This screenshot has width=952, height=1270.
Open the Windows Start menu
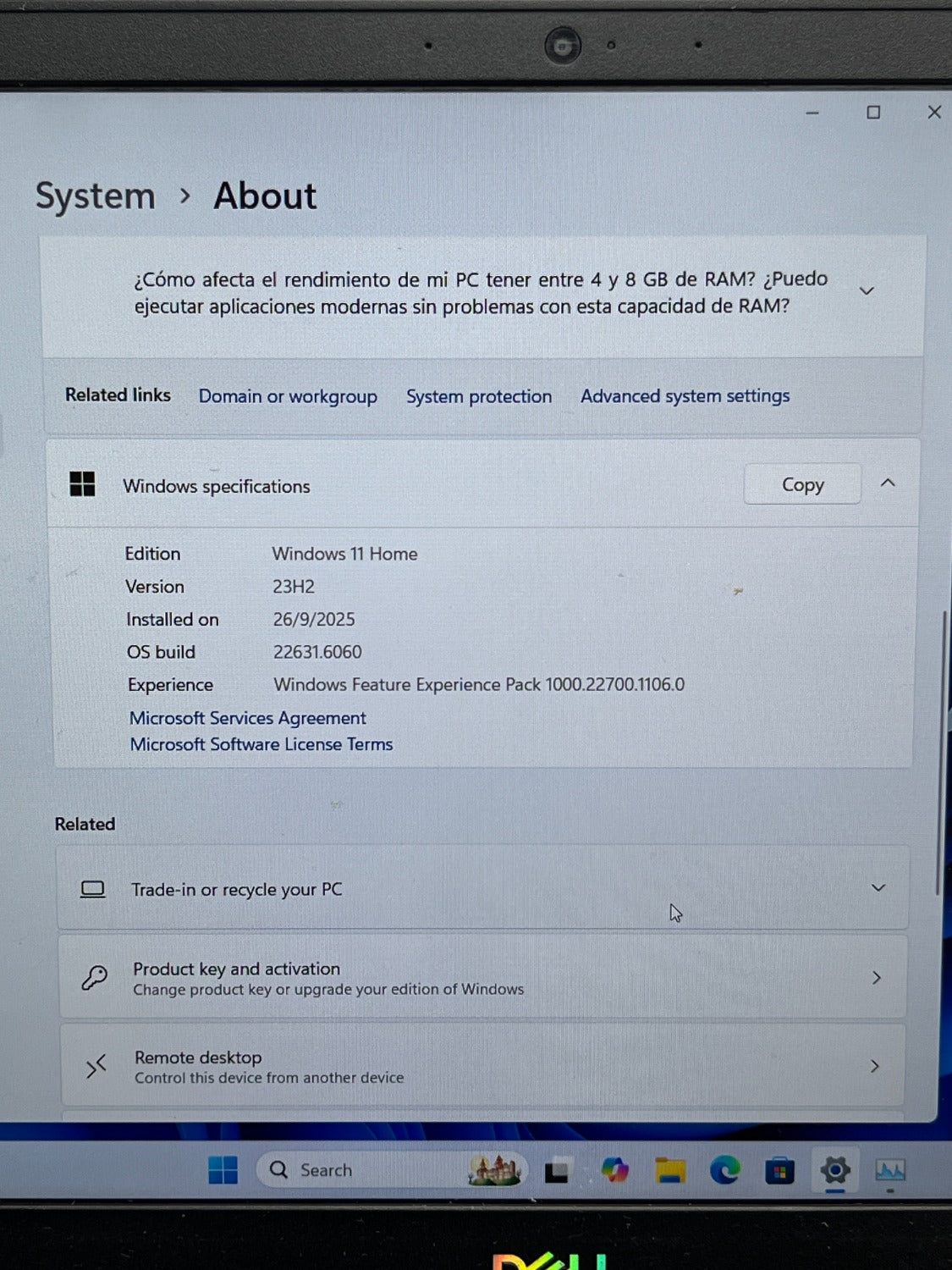pyautogui.click(x=223, y=1170)
